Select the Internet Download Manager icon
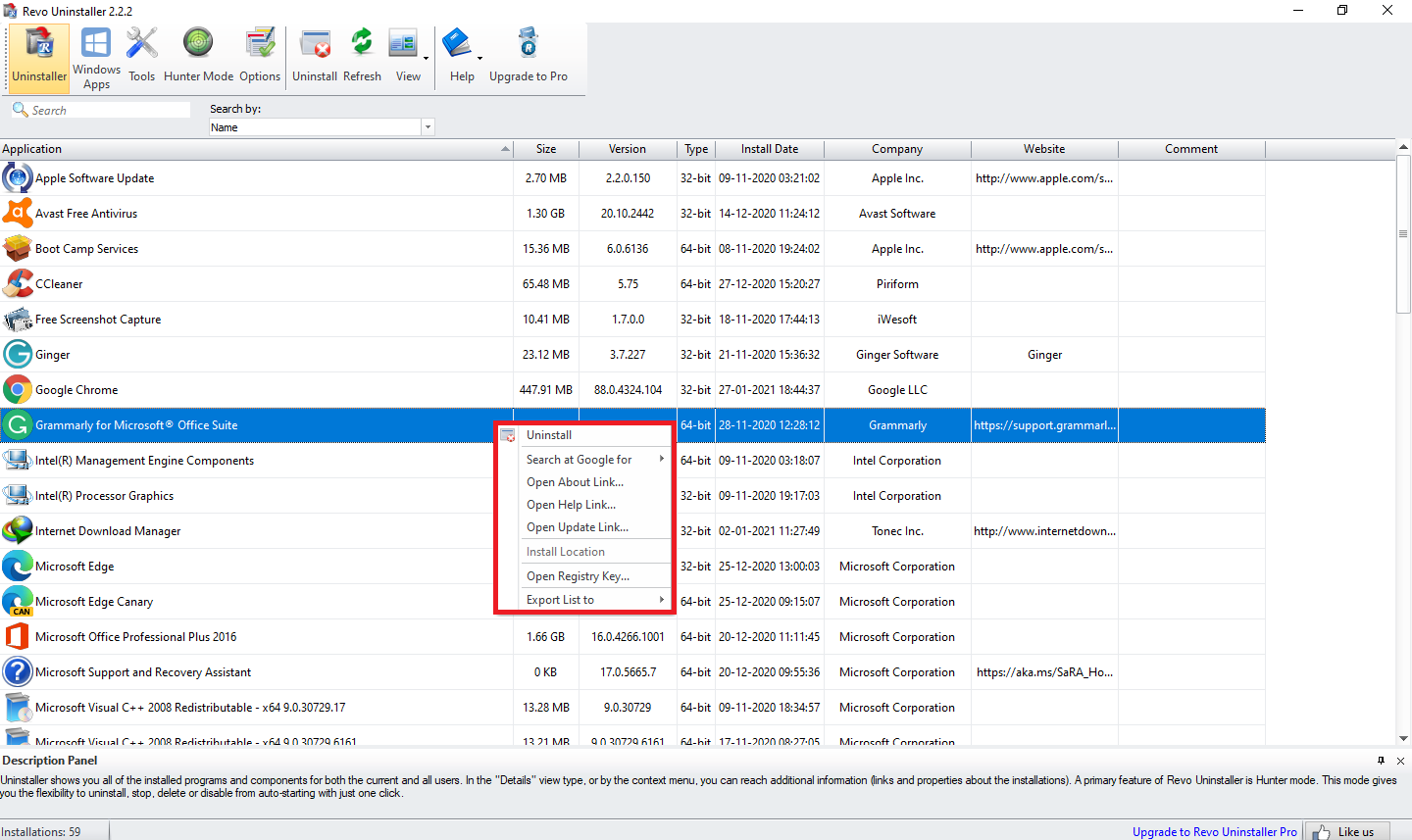The image size is (1412, 840). click(x=17, y=531)
